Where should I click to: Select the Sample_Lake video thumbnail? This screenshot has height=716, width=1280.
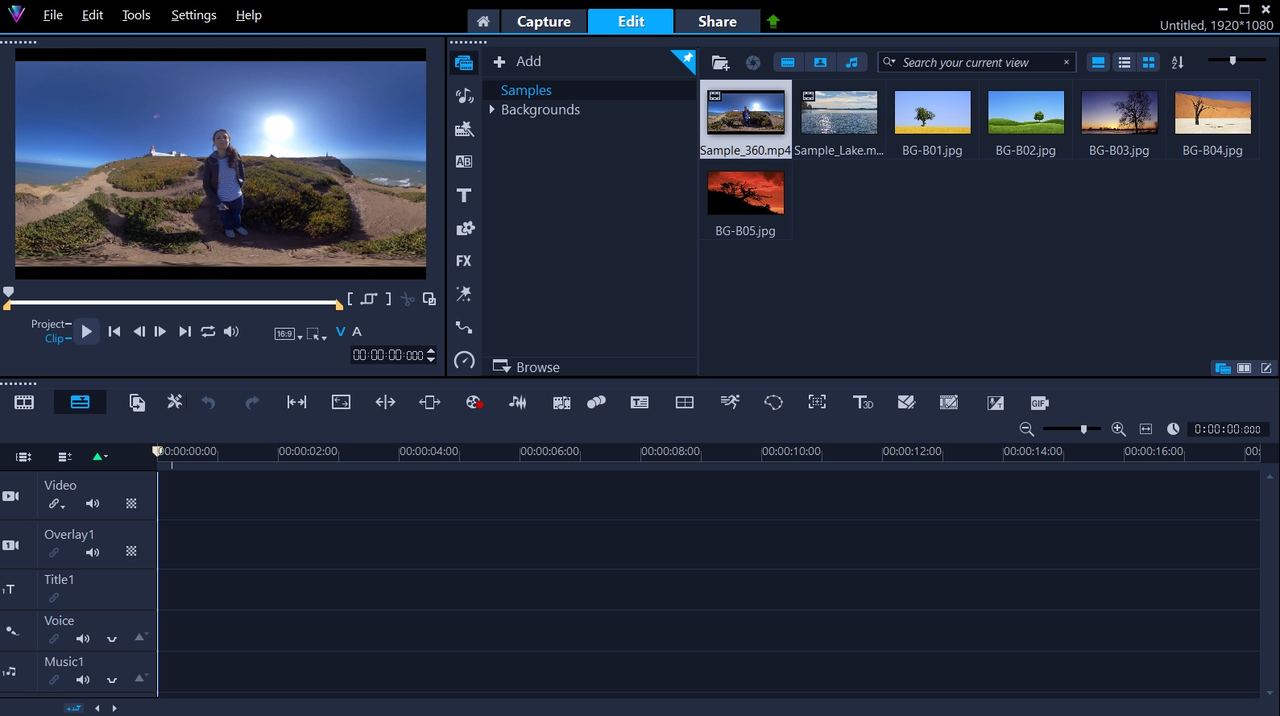839,119
